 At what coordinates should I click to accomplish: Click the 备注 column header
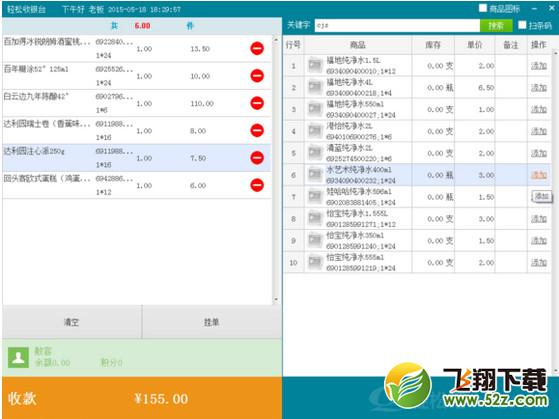511,45
